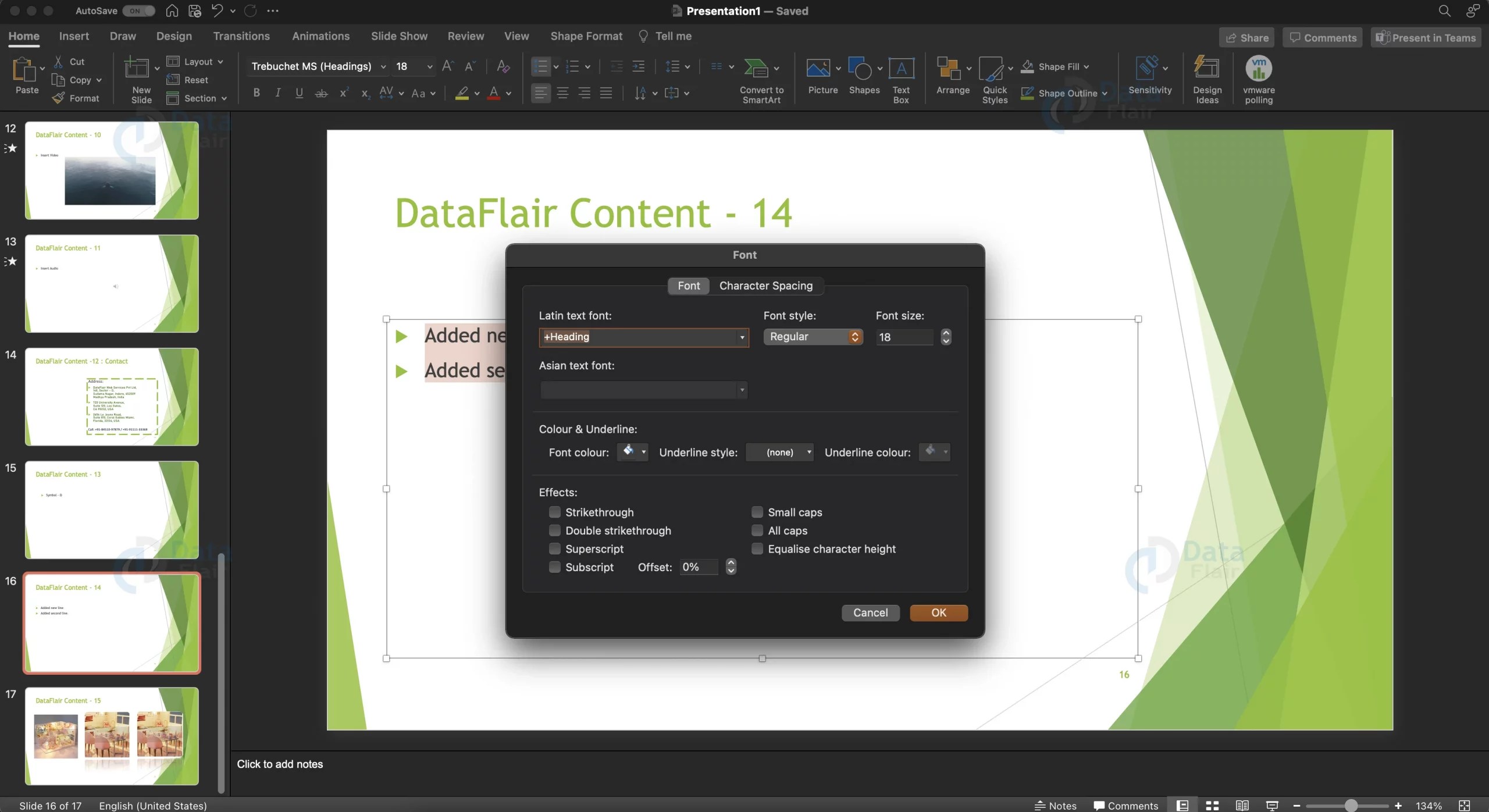Image resolution: width=1489 pixels, height=812 pixels.
Task: Cancel the Font dialog
Action: tap(870, 612)
